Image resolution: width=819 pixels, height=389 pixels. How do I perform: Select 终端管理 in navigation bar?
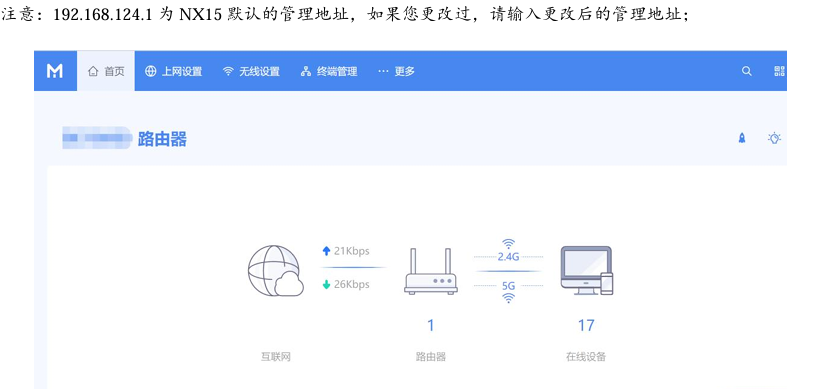point(329,72)
